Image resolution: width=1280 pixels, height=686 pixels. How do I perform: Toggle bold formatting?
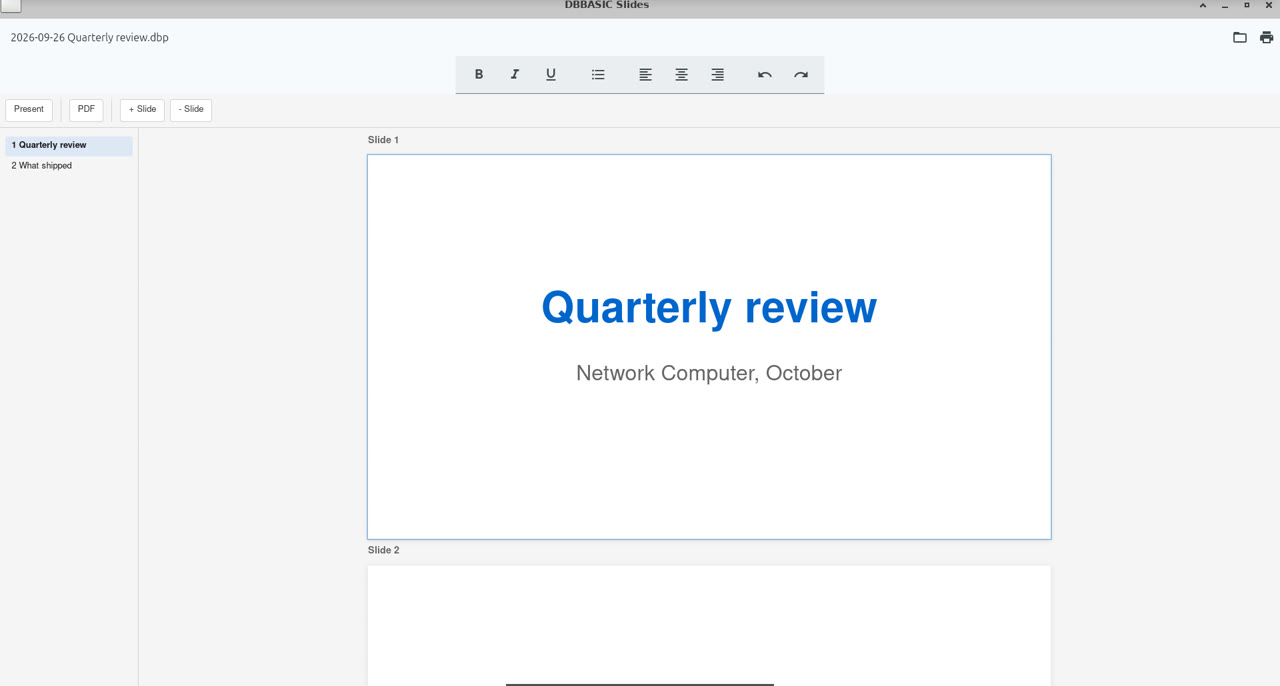(x=479, y=74)
